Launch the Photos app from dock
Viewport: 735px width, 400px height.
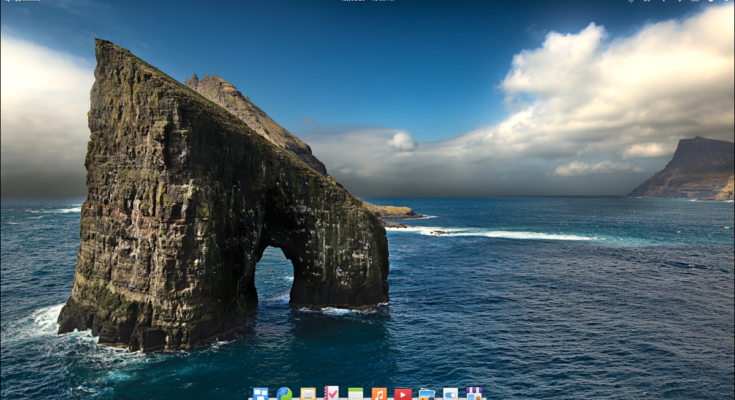click(427, 394)
